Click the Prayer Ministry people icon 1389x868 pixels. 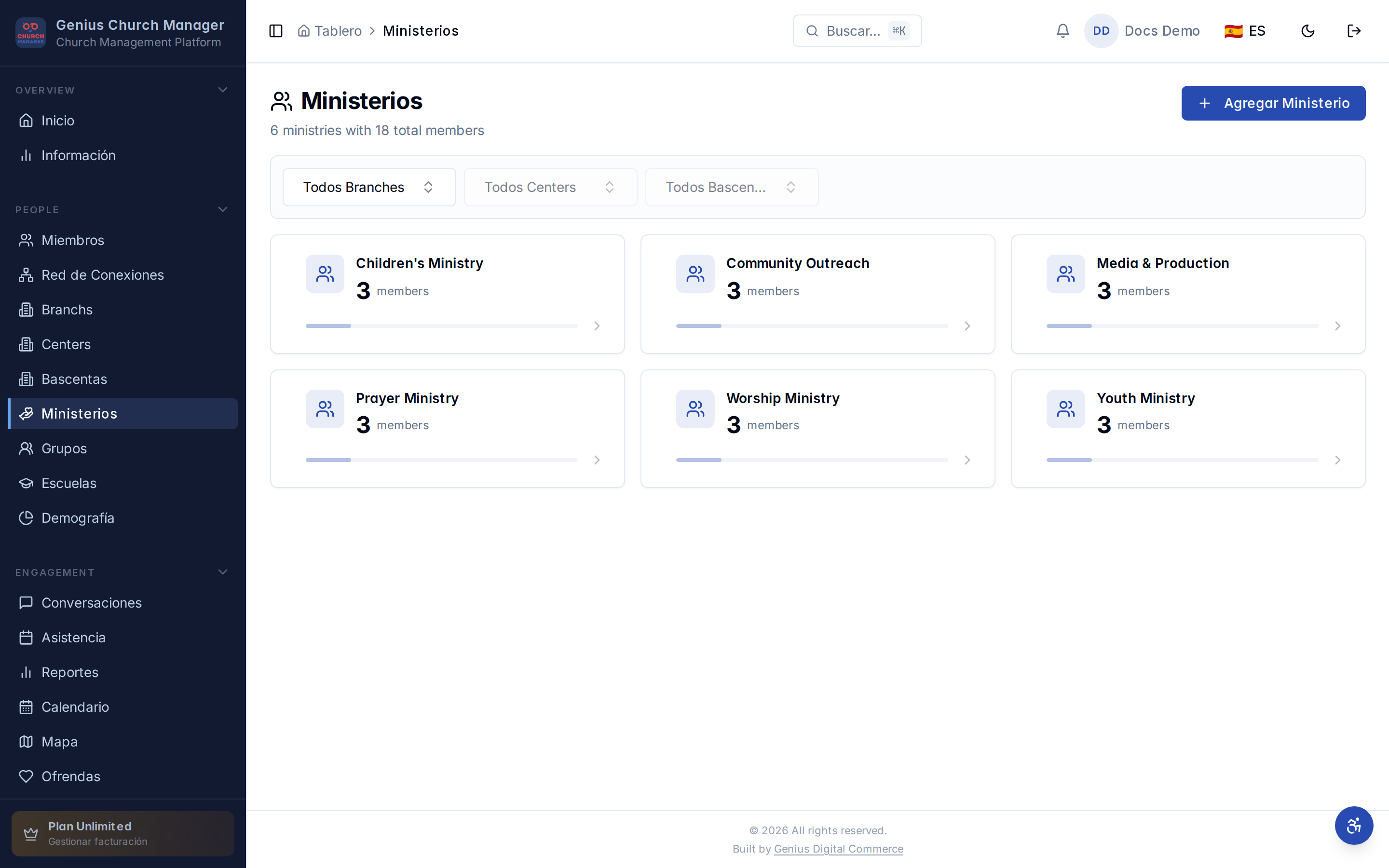325,409
